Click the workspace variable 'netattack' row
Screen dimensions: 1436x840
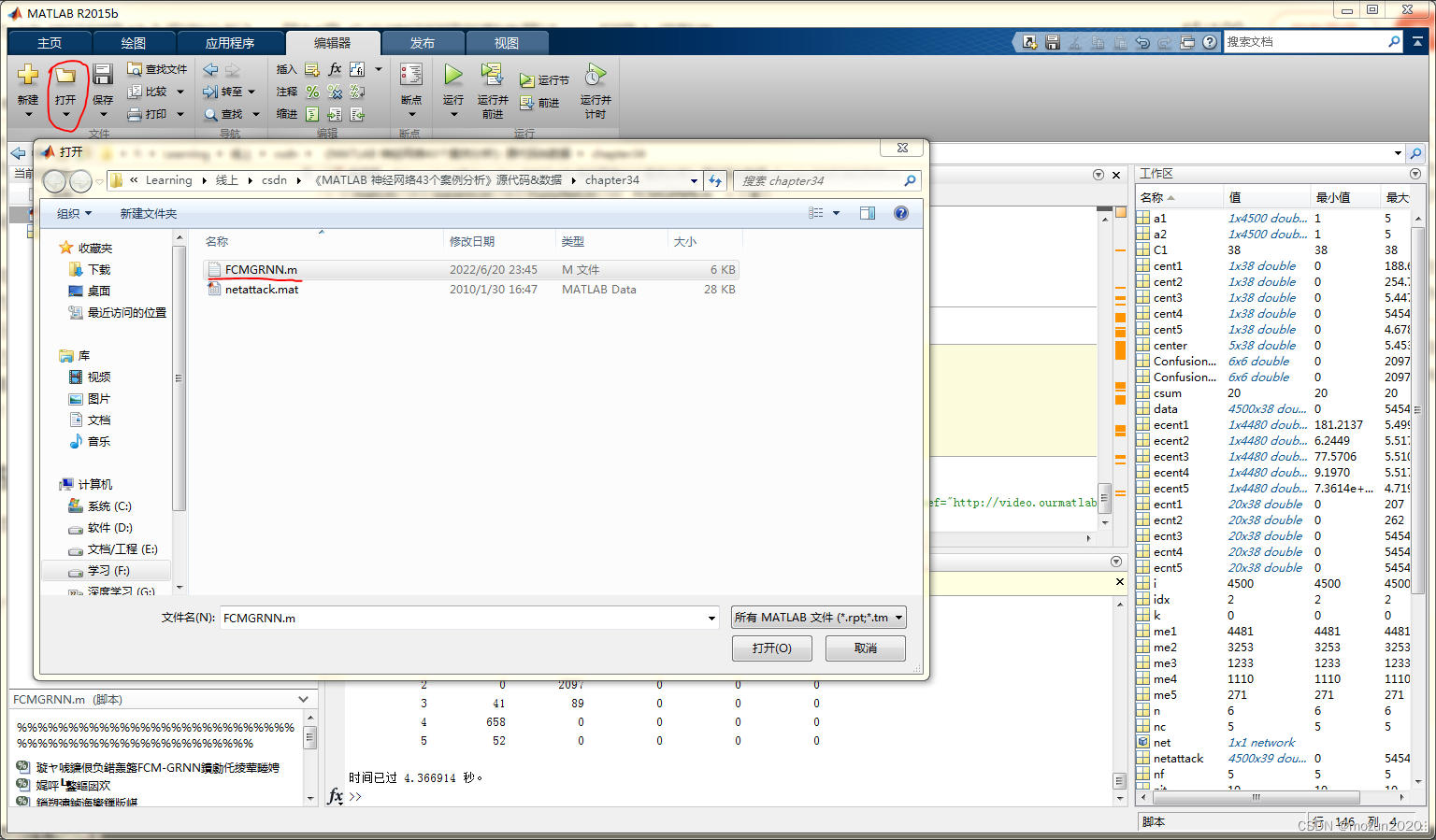click(1275, 758)
